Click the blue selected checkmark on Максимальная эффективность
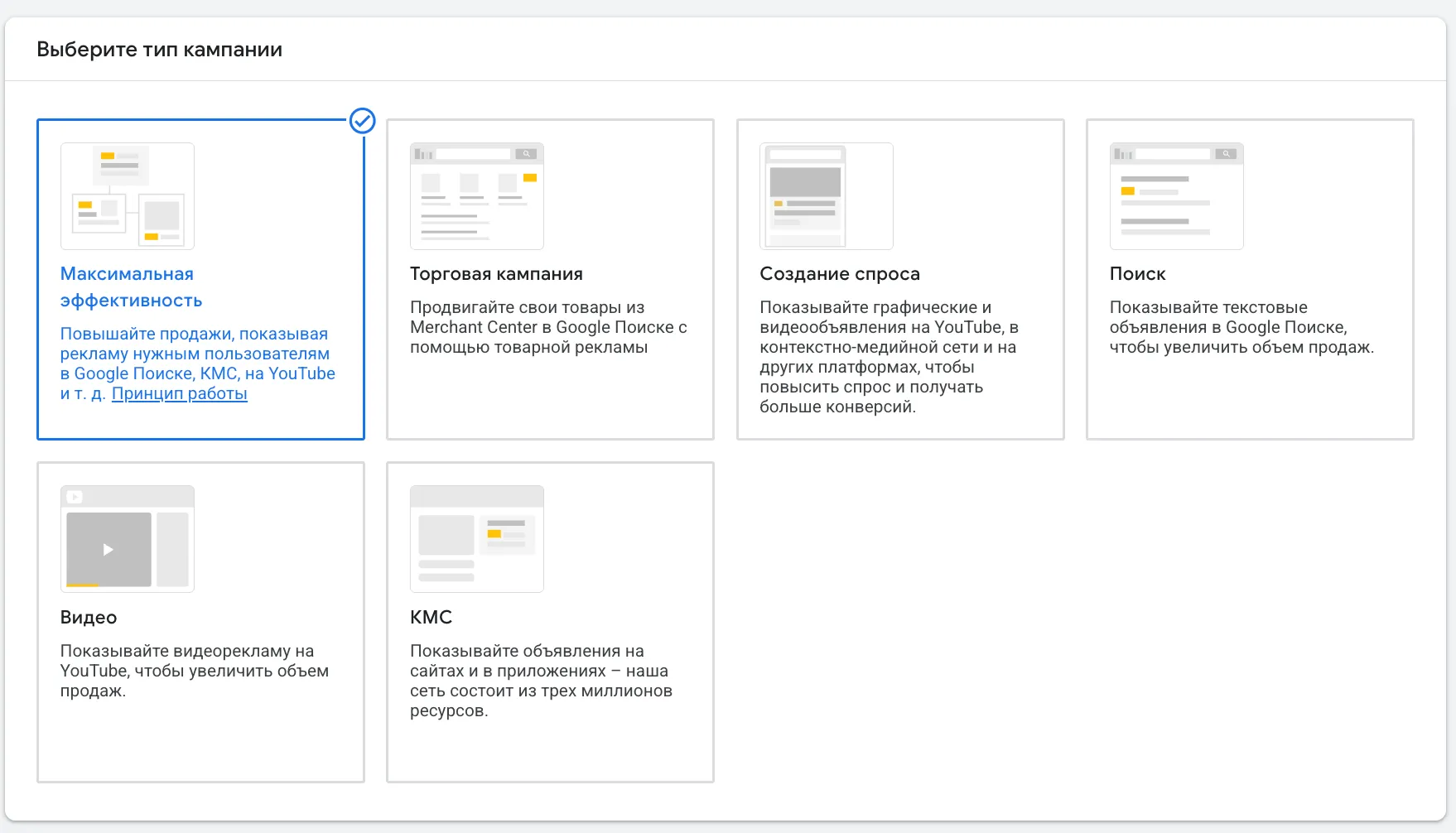1456x833 pixels. tap(363, 121)
